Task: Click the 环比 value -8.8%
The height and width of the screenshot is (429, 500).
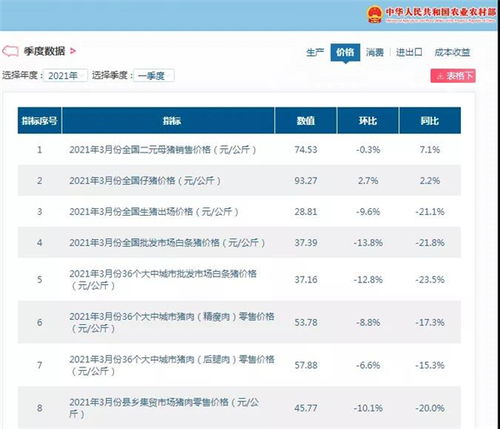Action: point(368,322)
